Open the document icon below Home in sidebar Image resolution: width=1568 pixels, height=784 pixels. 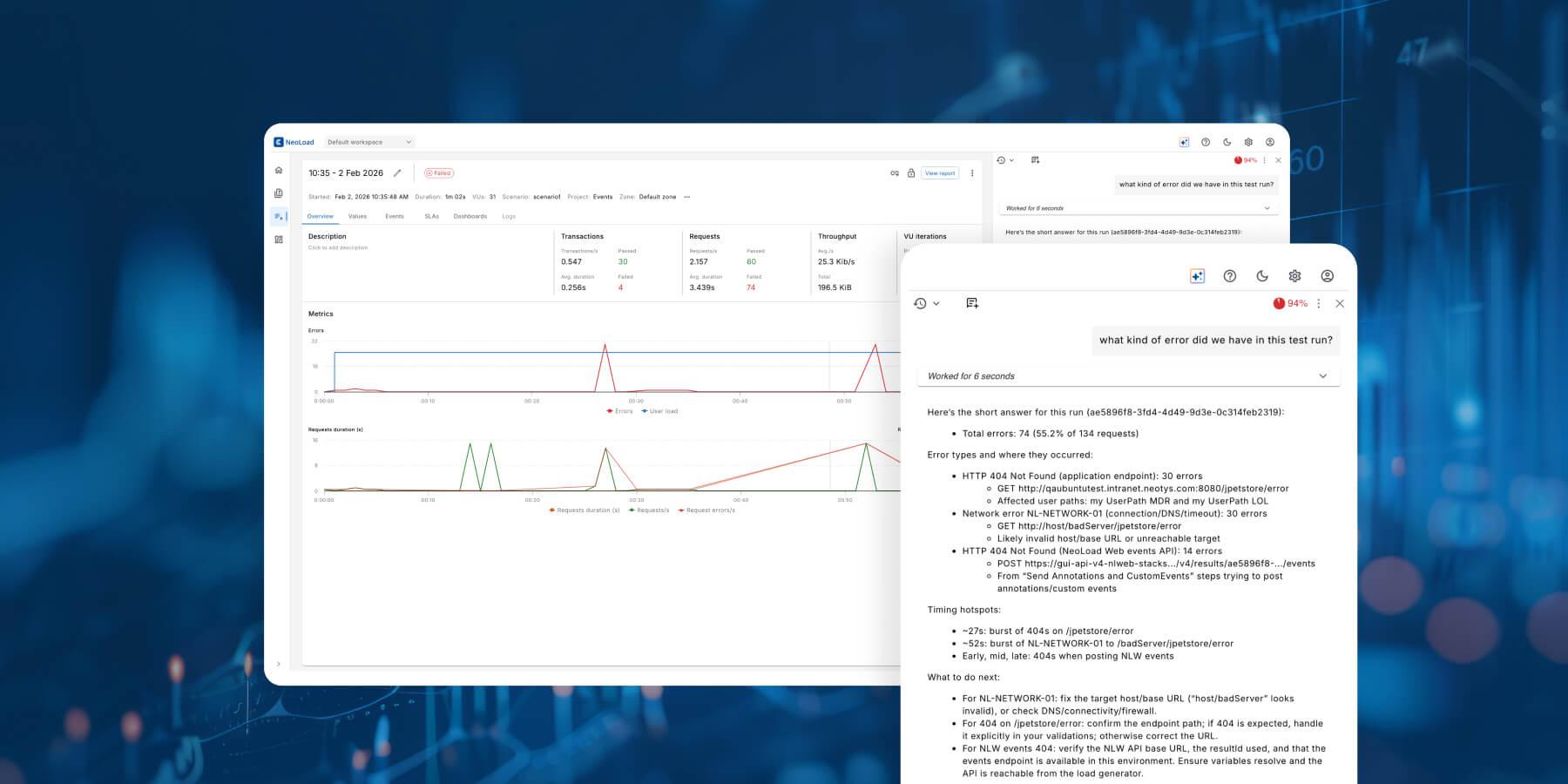coord(279,193)
